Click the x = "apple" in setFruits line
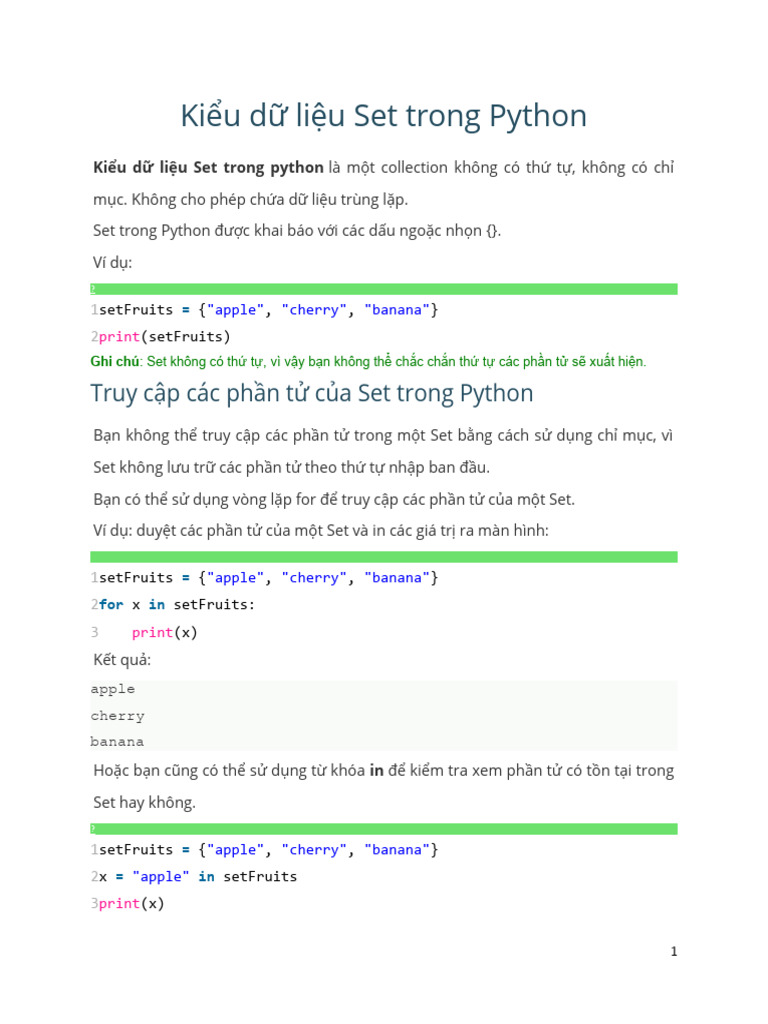Image resolution: width=768 pixels, height=1024 pixels. tap(197, 876)
